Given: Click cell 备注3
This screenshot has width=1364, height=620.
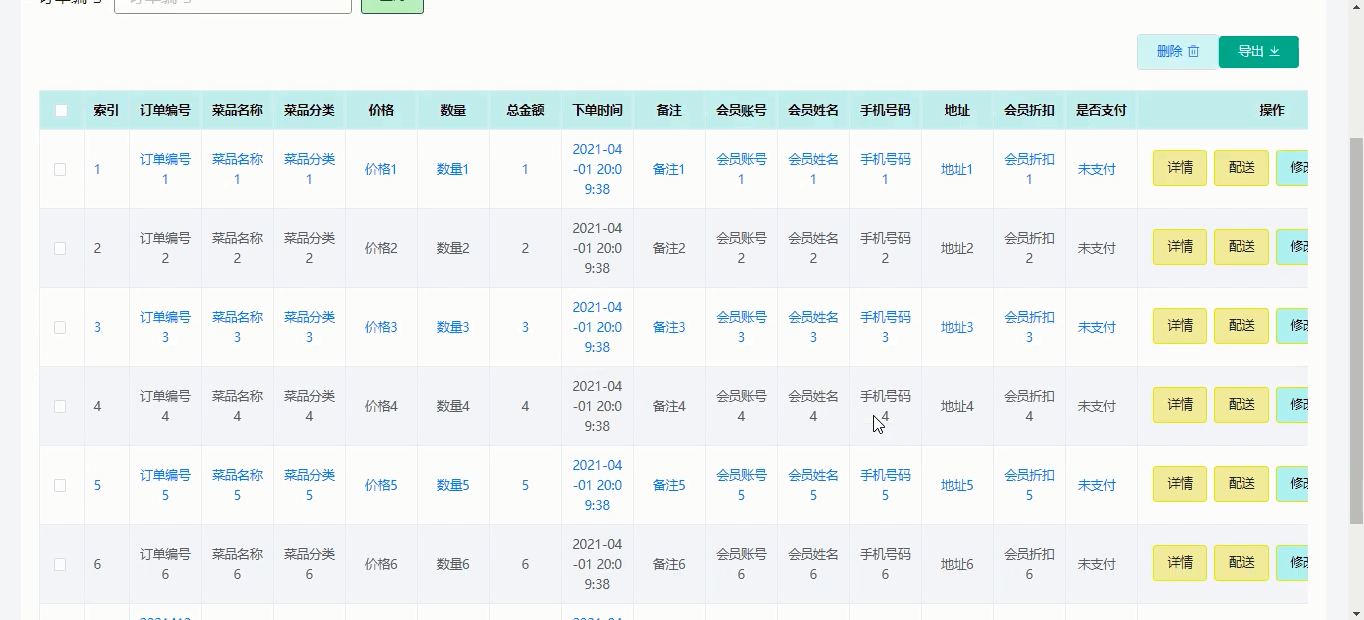Looking at the screenshot, I should point(669,327).
